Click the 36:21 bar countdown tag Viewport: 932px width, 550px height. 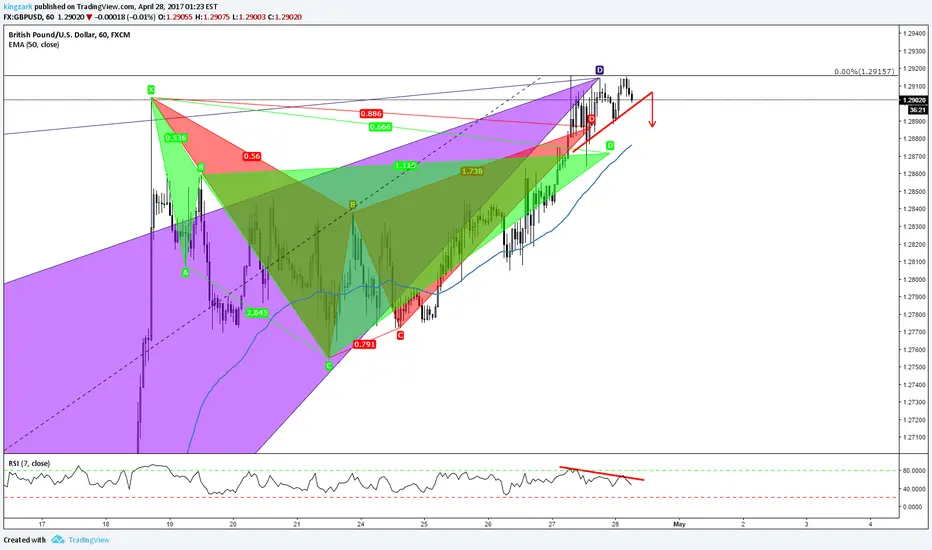[917, 110]
